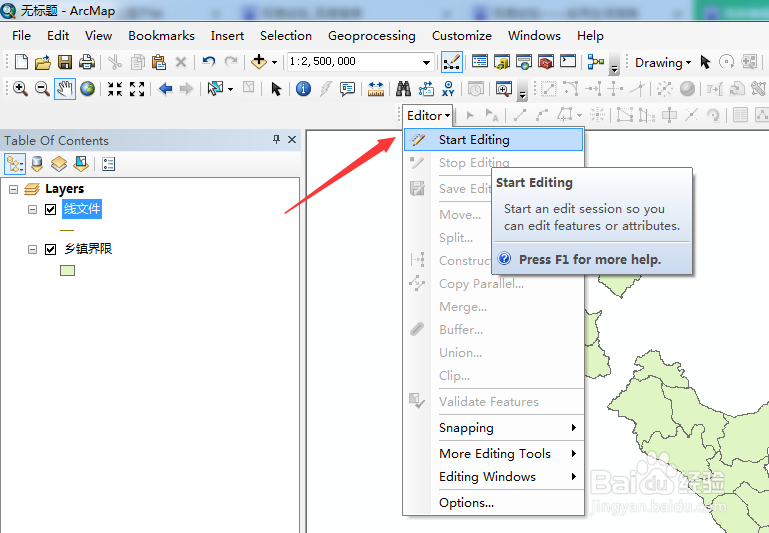Expand Select Features tool dropdown arrow

point(231,89)
